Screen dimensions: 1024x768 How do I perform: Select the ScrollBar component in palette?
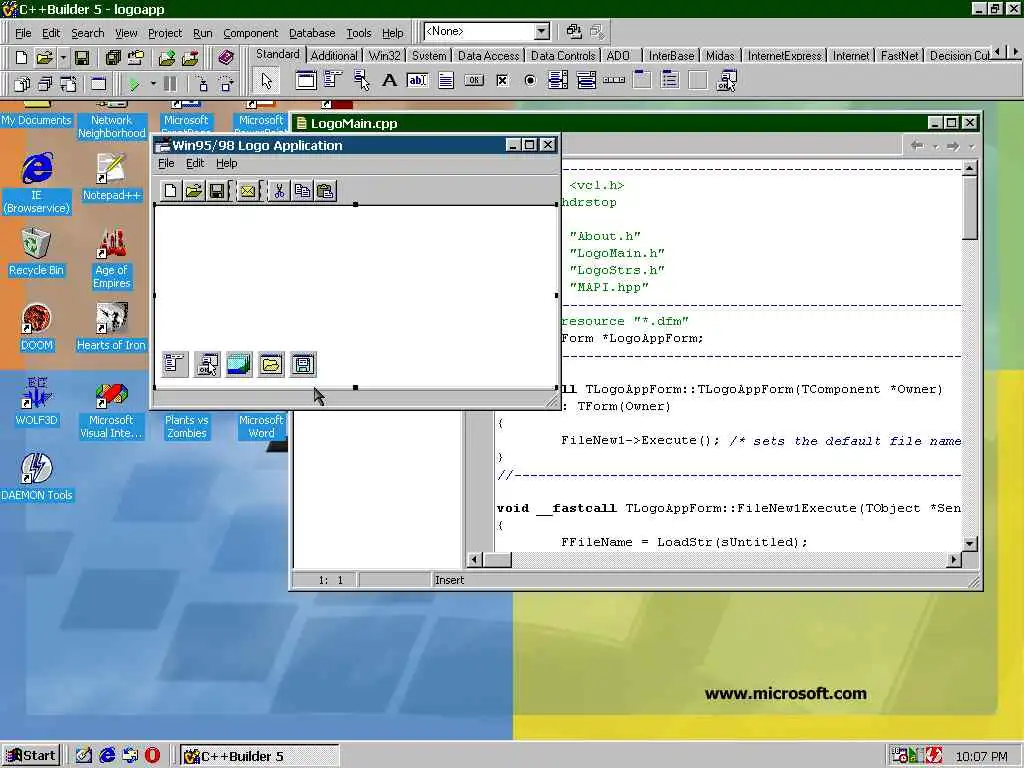click(x=615, y=80)
